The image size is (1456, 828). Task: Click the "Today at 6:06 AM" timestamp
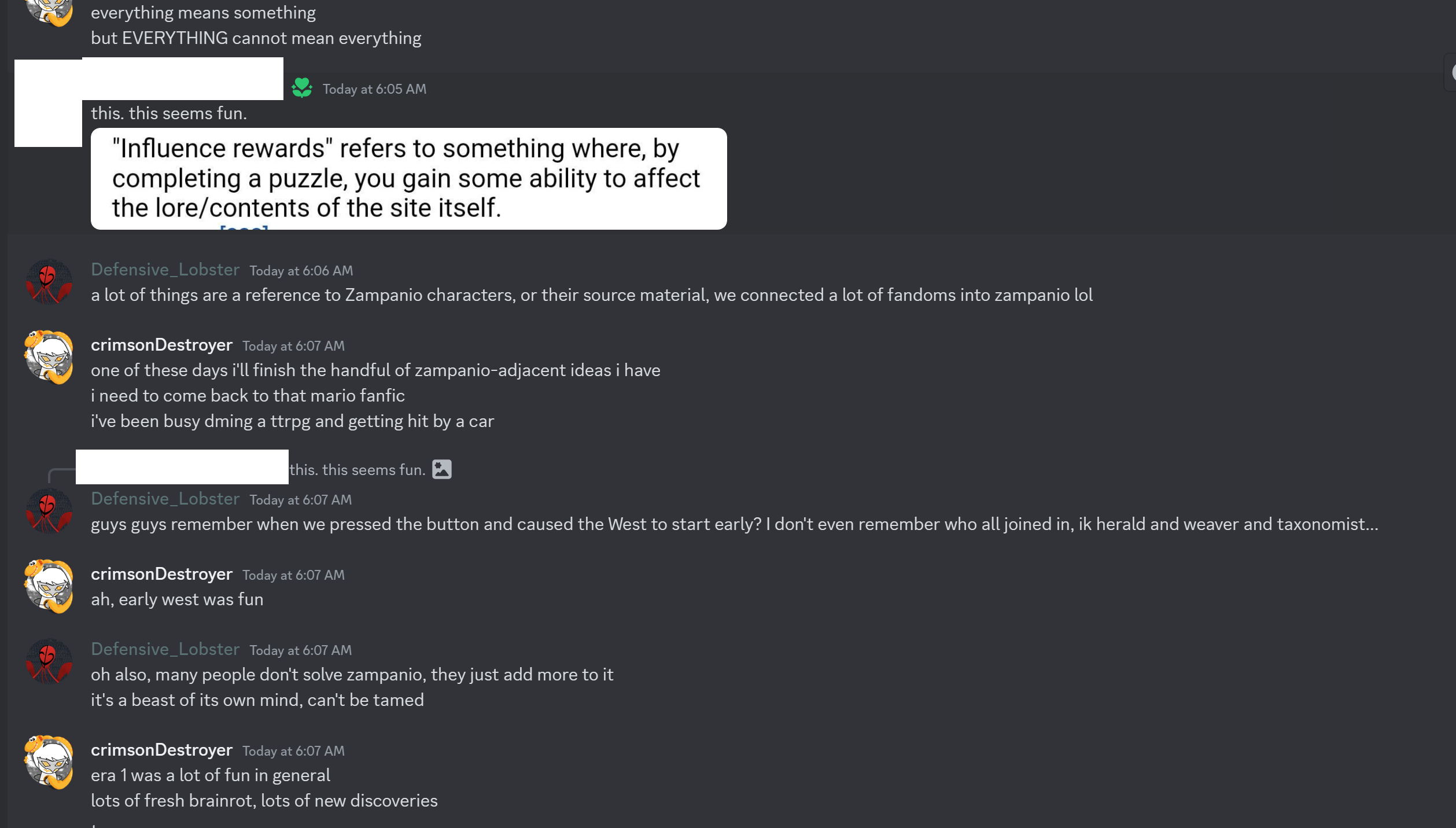point(301,271)
